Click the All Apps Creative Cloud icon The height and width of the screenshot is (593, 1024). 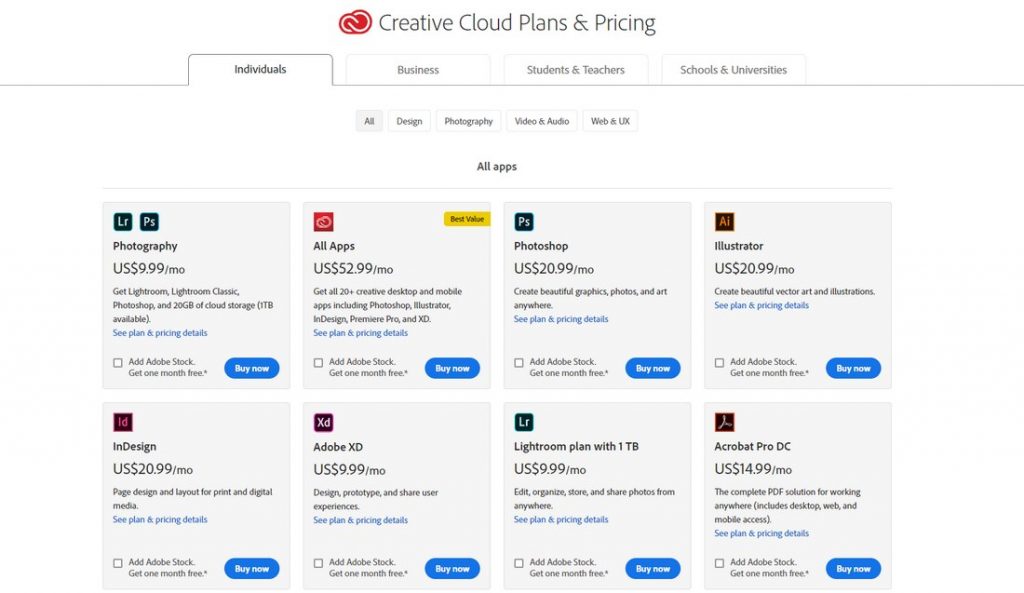click(x=323, y=222)
